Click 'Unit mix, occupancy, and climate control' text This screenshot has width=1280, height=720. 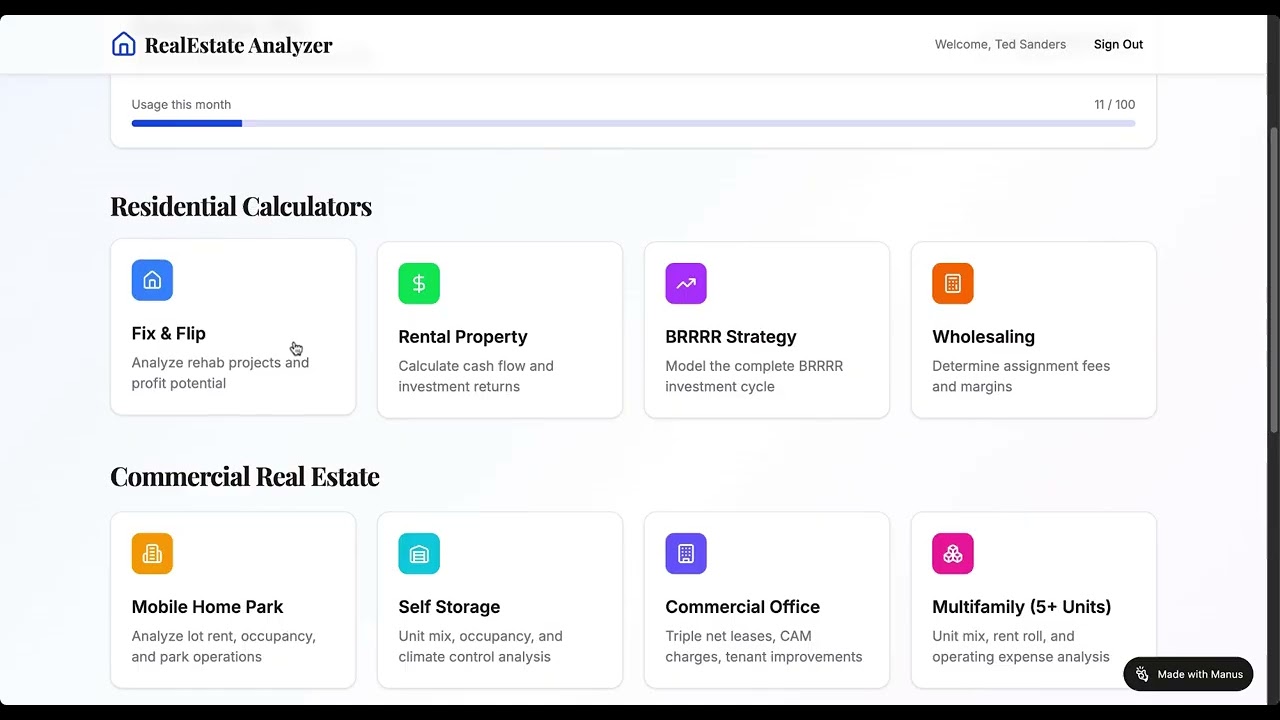(480, 646)
